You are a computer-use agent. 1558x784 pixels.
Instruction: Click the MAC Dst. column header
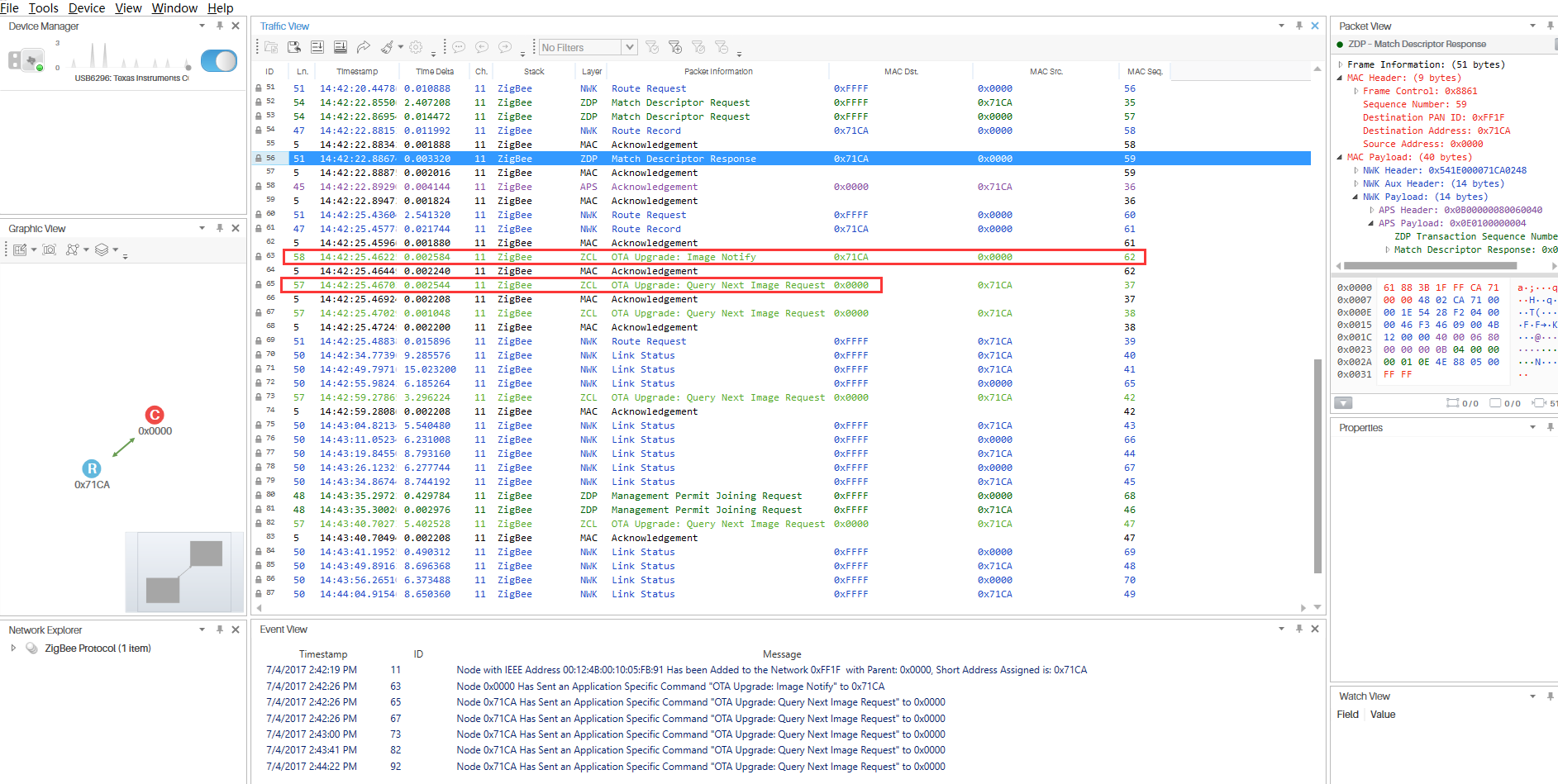click(x=901, y=72)
